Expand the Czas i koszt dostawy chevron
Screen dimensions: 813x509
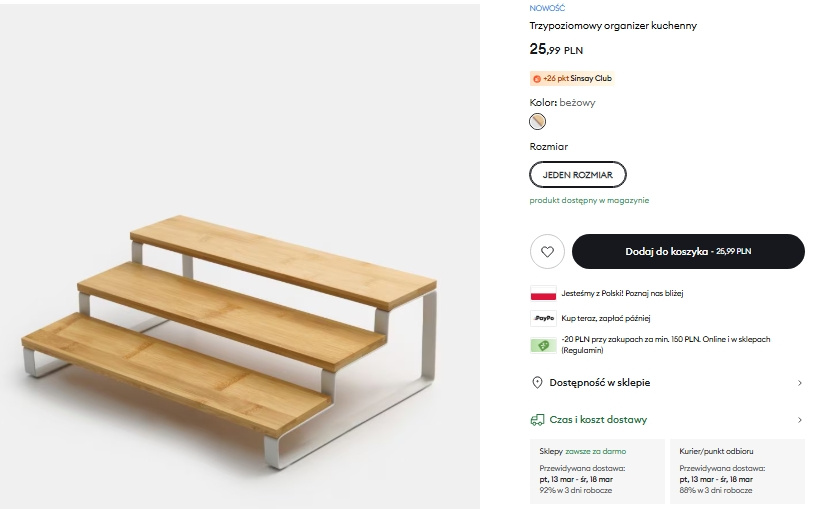point(799,420)
